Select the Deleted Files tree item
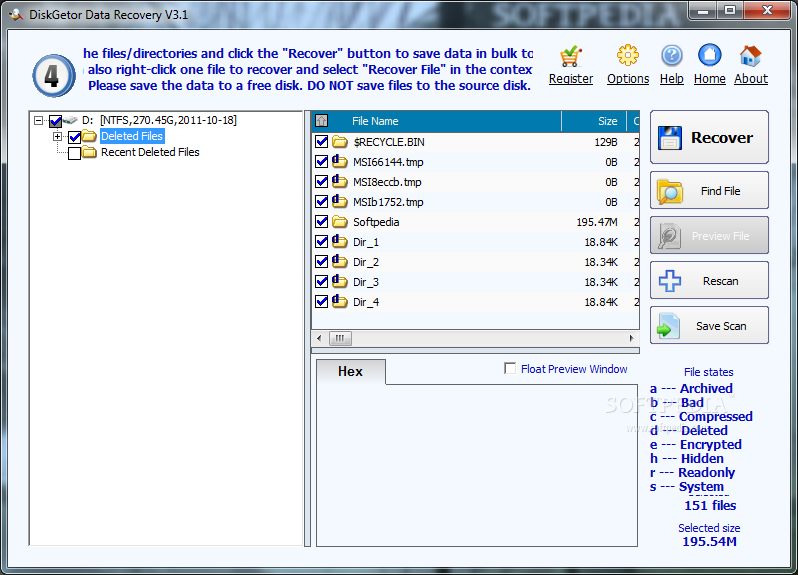The image size is (798, 575). click(132, 136)
